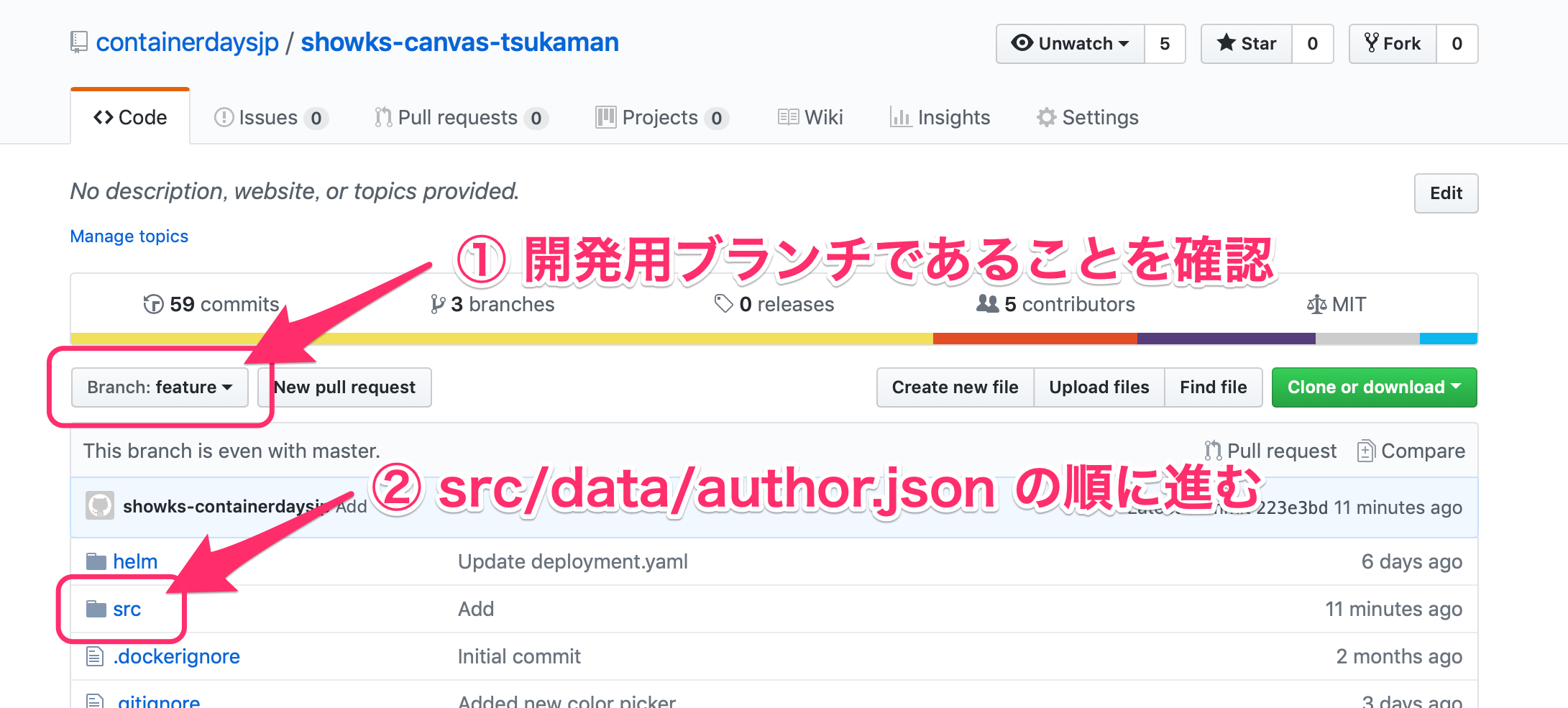Click the MIT license scale icon

click(x=1316, y=305)
